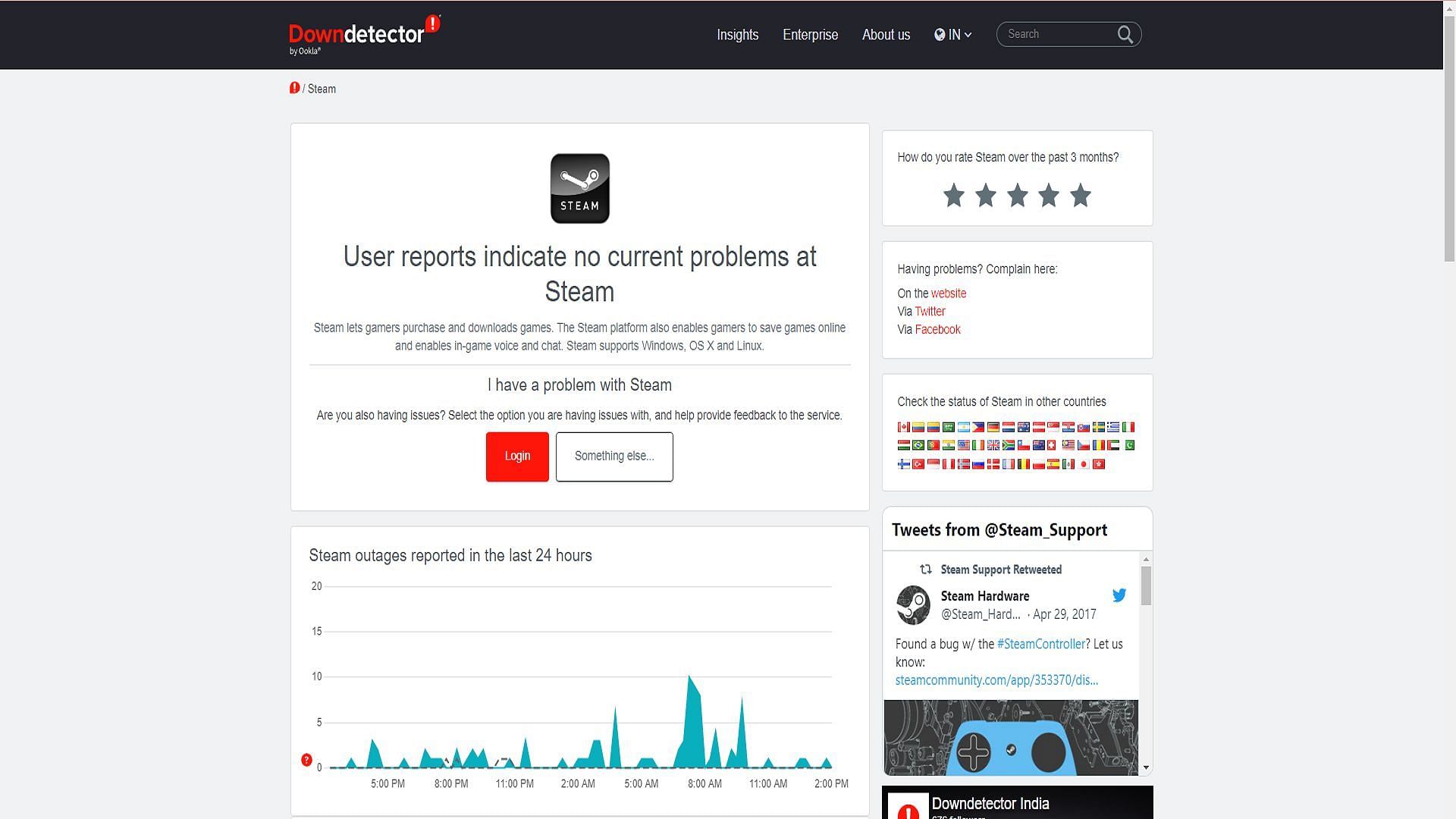The image size is (1456, 819).
Task: Scroll down the Tweets feed panel
Action: pyautogui.click(x=1147, y=770)
